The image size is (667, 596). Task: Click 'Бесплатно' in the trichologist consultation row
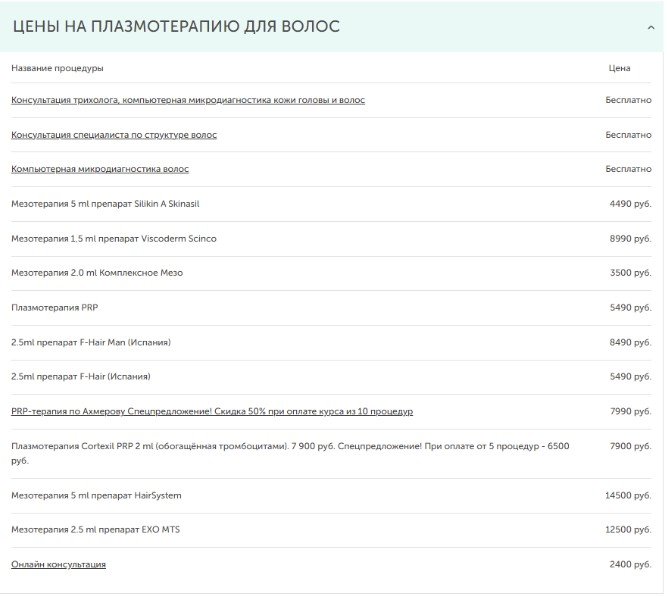point(628,100)
